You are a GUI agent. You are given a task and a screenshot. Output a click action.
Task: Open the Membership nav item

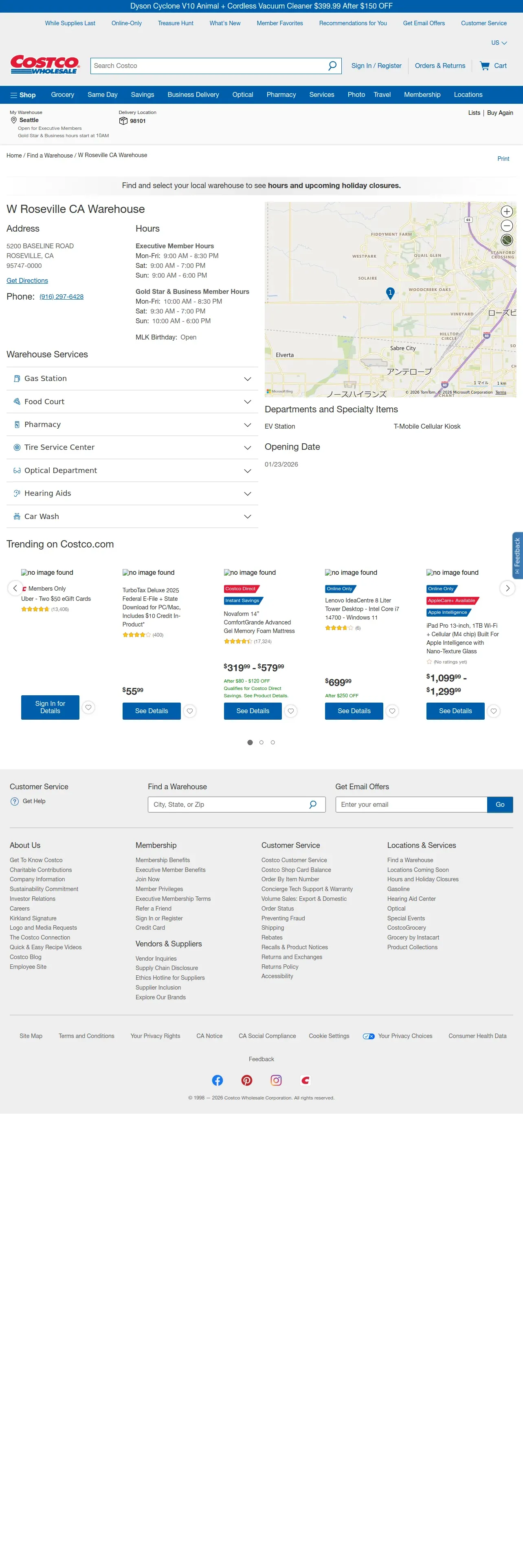pyautogui.click(x=422, y=95)
